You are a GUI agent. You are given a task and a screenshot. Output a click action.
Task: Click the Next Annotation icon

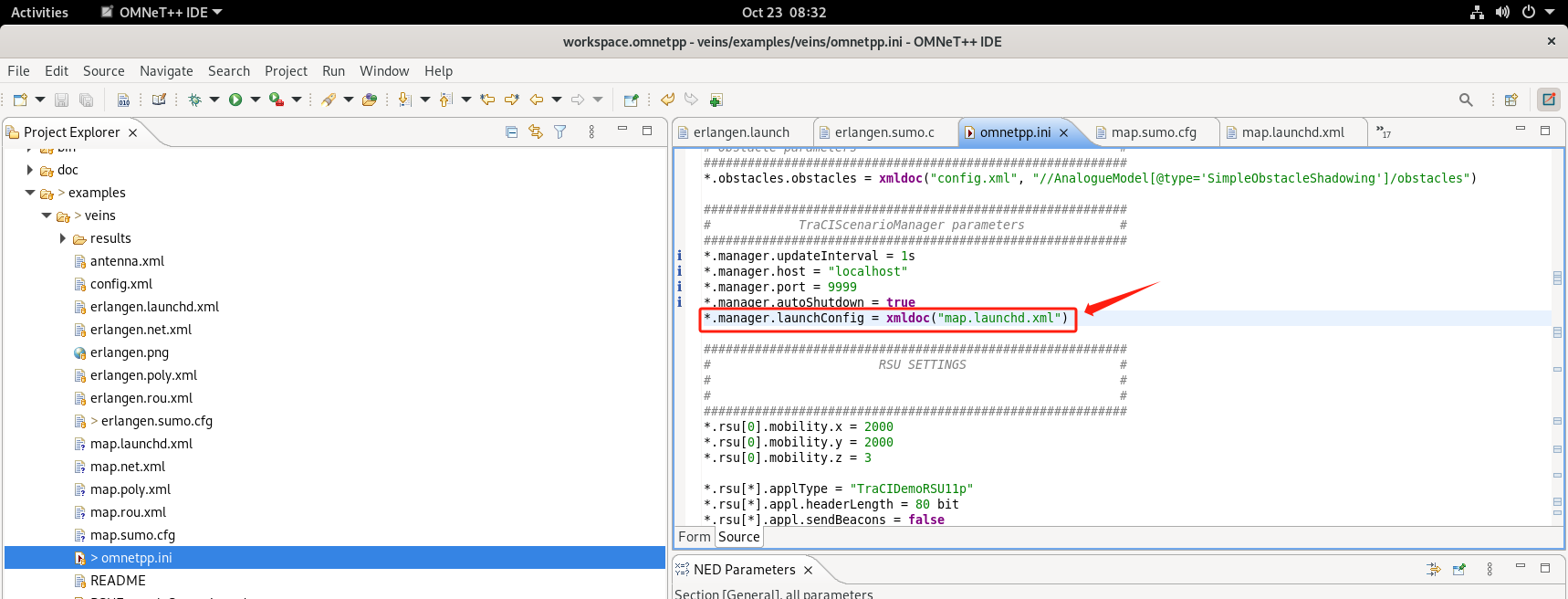(x=405, y=100)
